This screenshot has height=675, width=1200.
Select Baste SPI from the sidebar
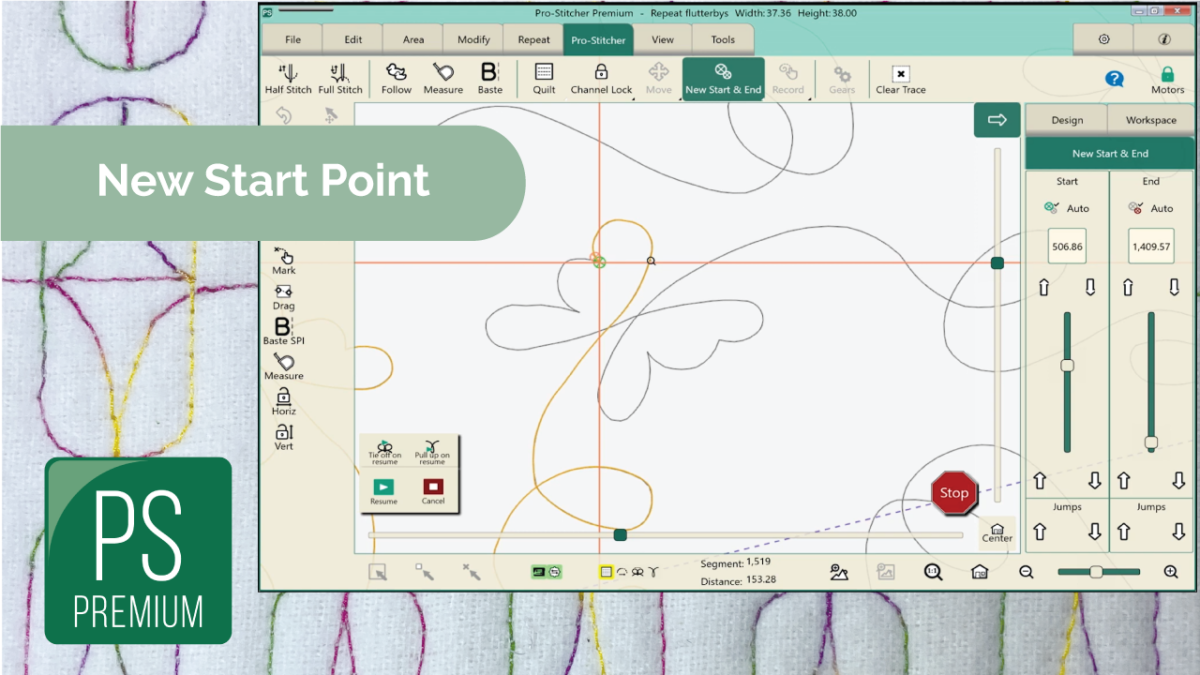(x=283, y=330)
